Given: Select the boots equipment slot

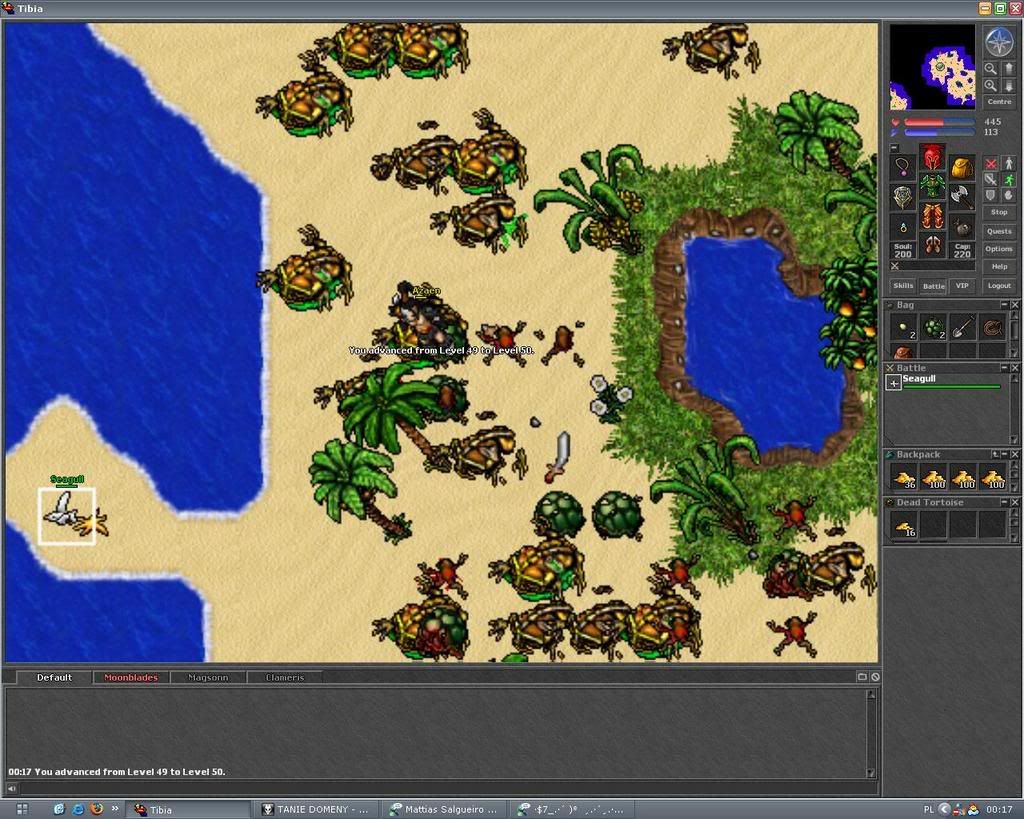Looking at the screenshot, I should tap(933, 245).
